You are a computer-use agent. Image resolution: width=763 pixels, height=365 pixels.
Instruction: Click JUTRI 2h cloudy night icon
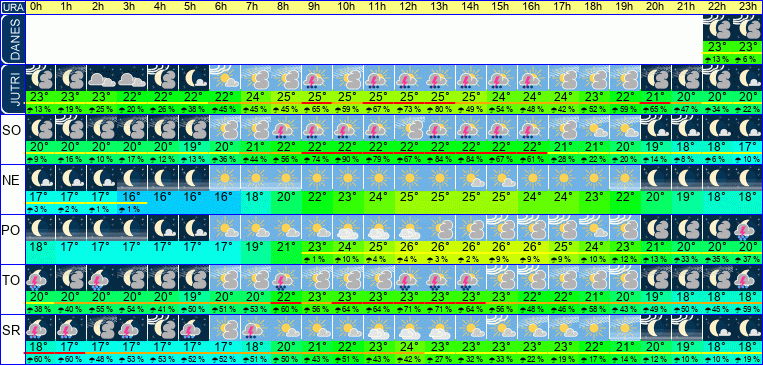click(101, 78)
